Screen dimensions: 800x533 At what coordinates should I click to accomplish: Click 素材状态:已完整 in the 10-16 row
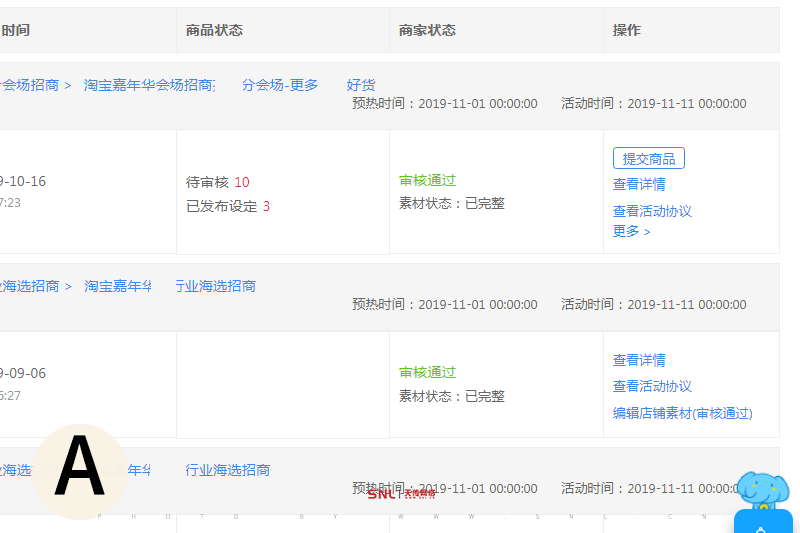pos(452,204)
